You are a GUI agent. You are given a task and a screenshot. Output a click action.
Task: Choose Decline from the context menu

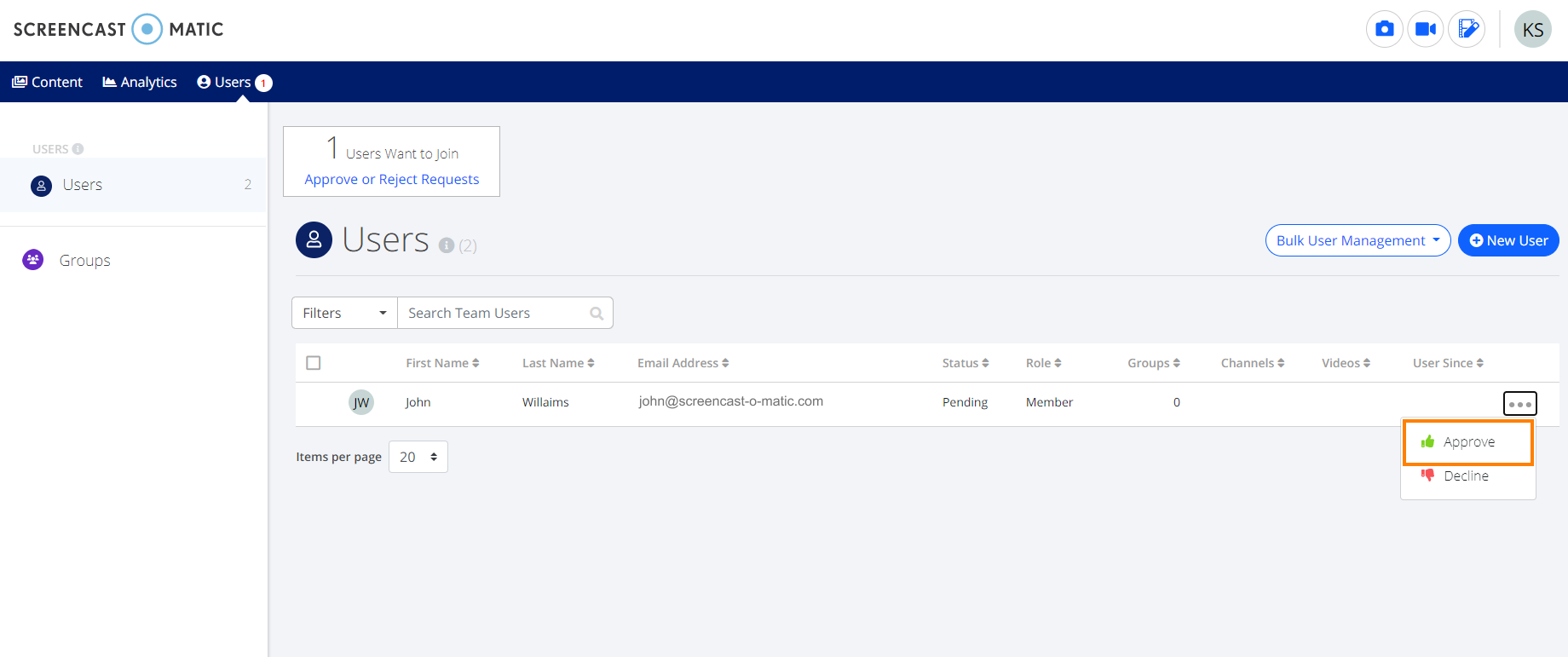pos(1468,475)
